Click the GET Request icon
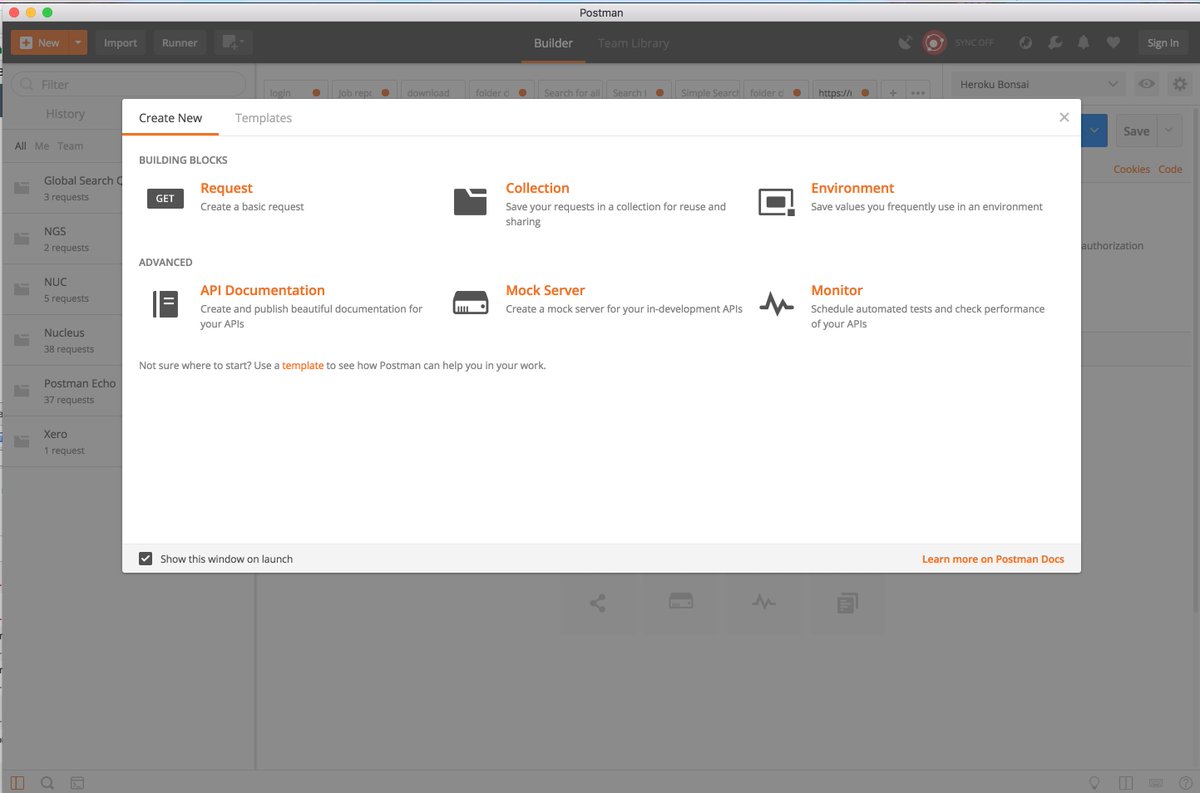The width and height of the screenshot is (1200, 793). point(165,199)
